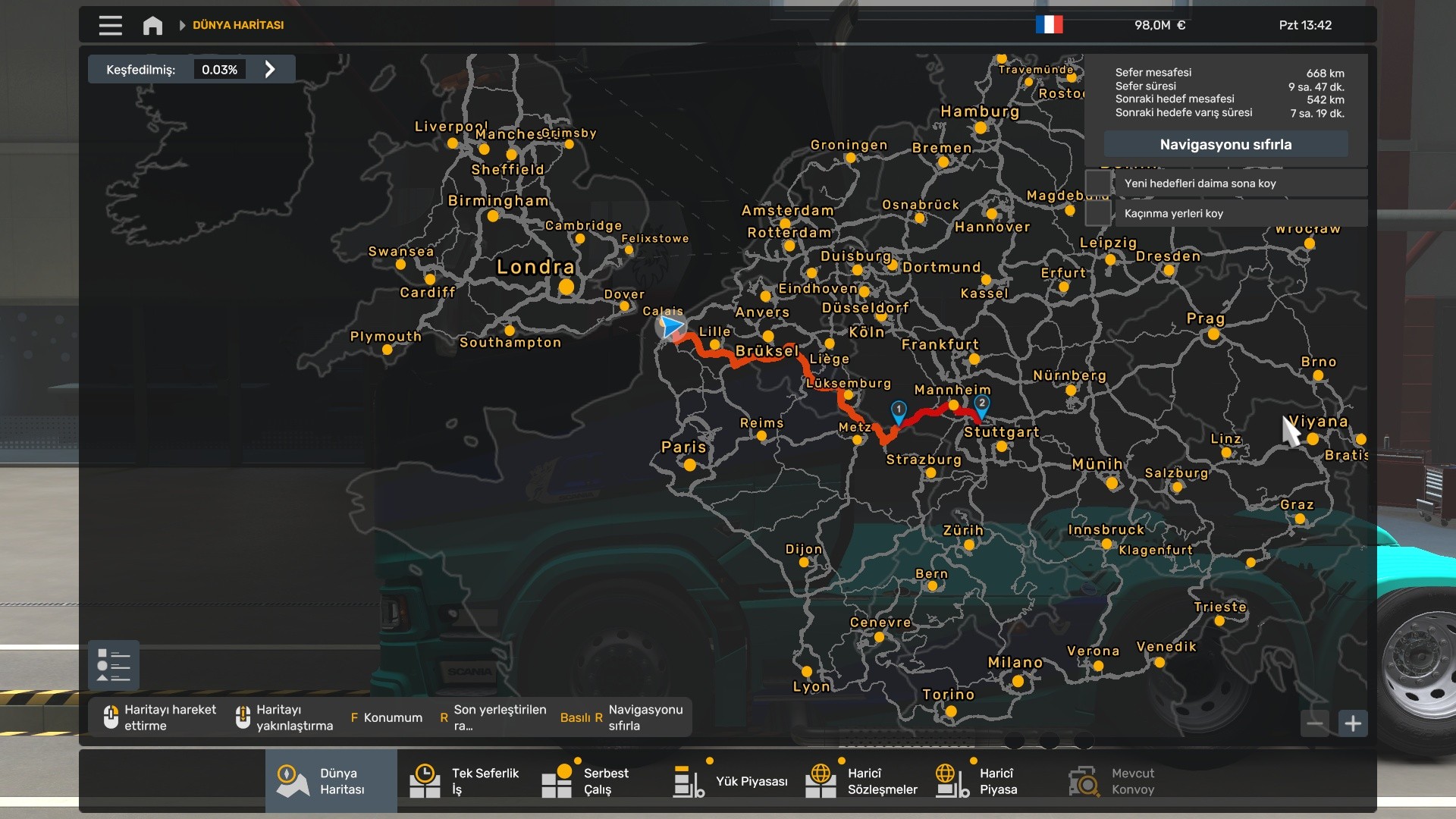Select the Hamburg city dot
The image size is (1456, 819).
(x=981, y=128)
